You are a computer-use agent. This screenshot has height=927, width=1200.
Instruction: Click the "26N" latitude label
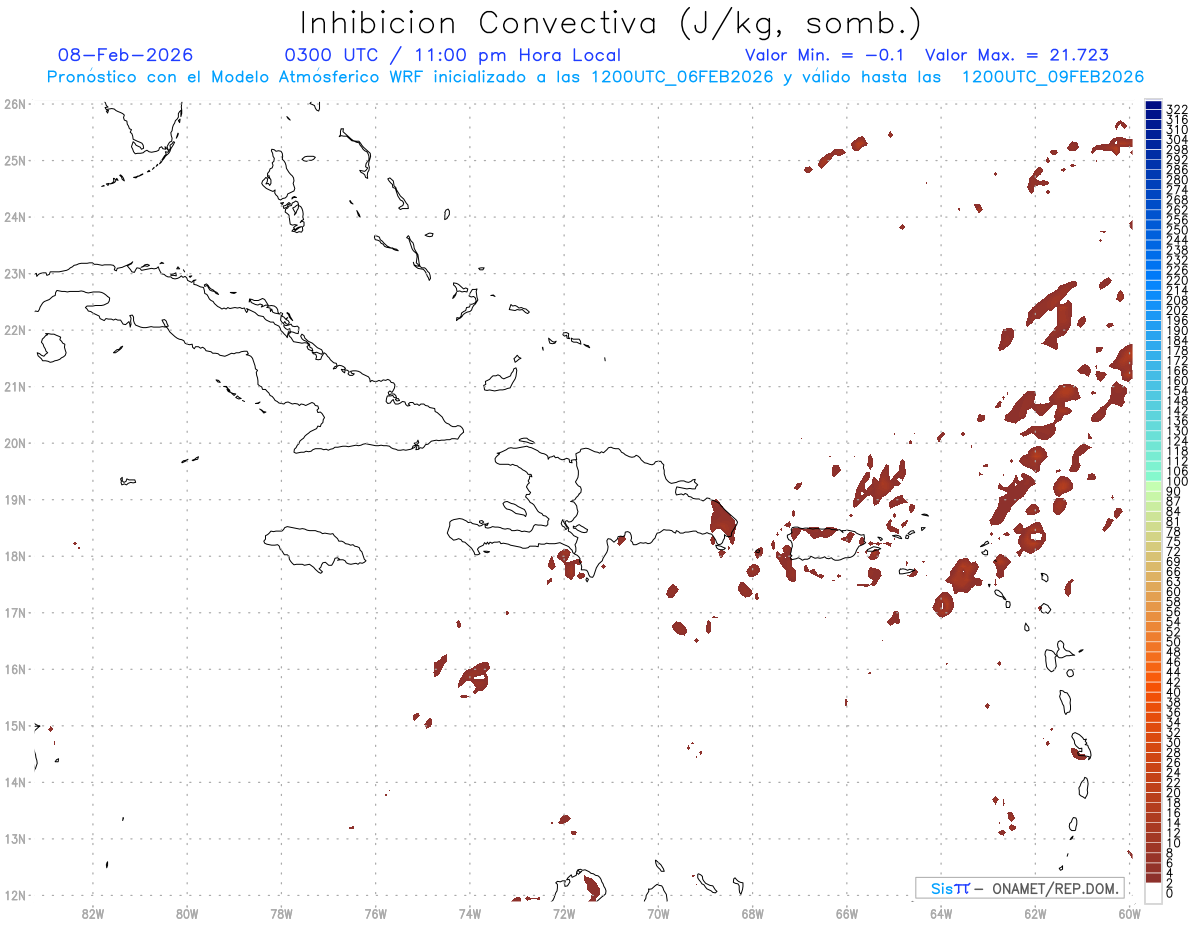coord(14,104)
